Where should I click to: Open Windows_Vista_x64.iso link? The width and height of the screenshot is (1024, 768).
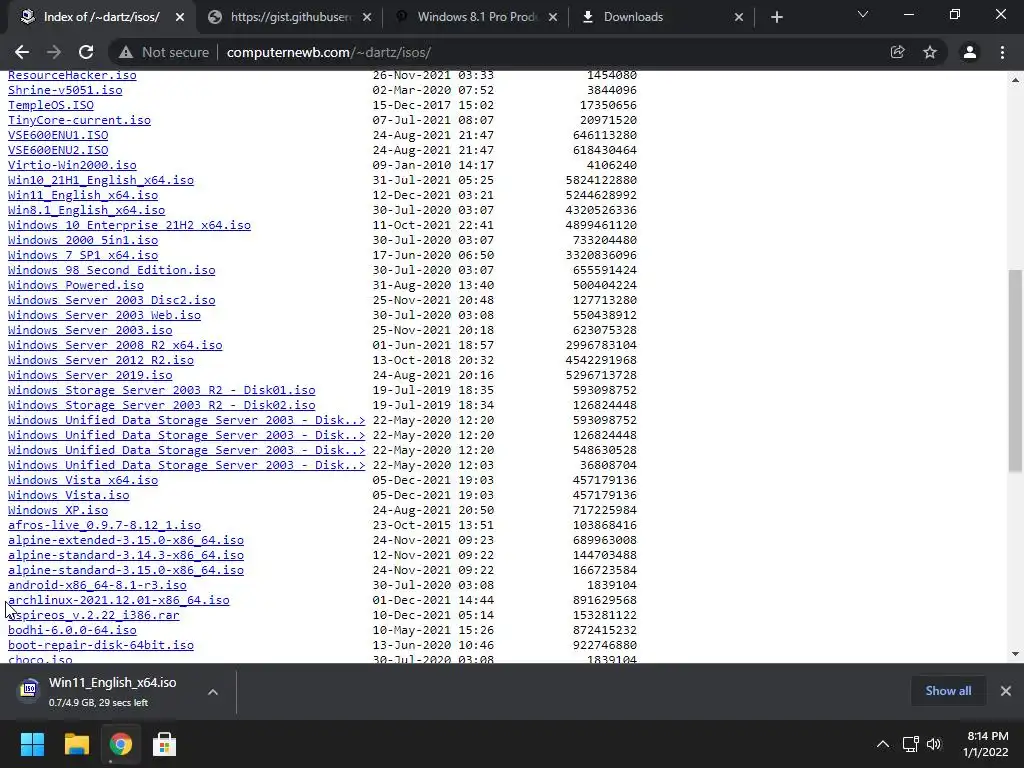point(83,481)
